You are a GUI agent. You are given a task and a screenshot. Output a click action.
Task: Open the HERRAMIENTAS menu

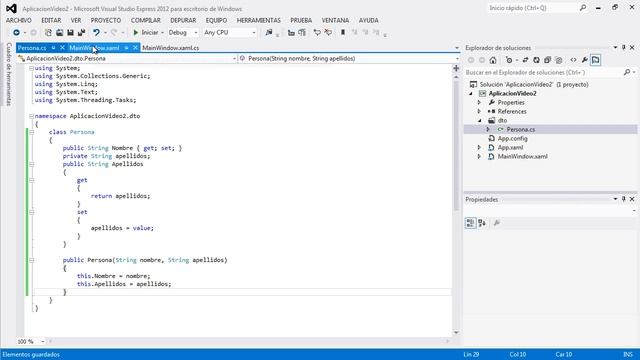coord(259,20)
